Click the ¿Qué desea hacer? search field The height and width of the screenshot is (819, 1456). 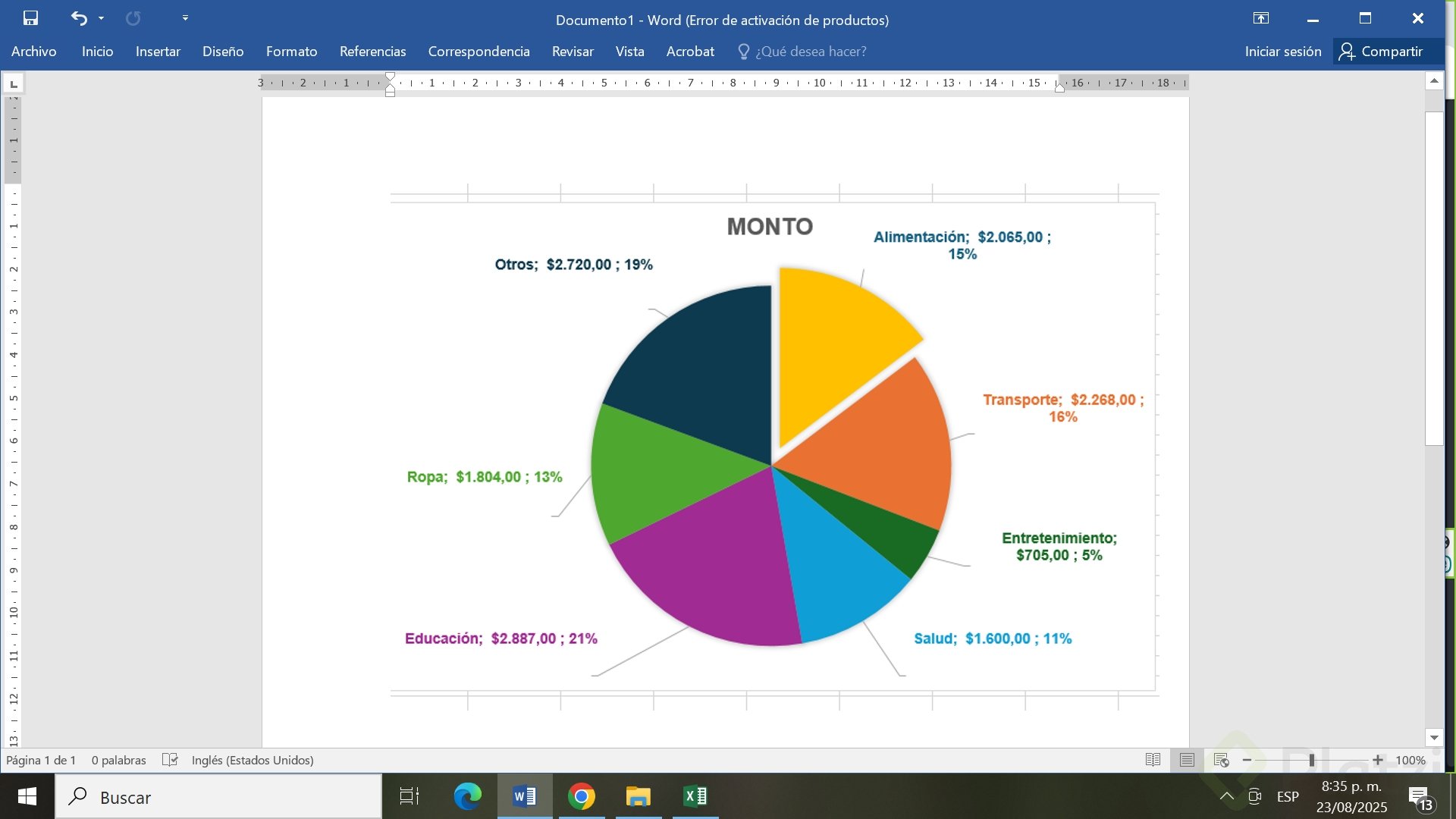(810, 52)
